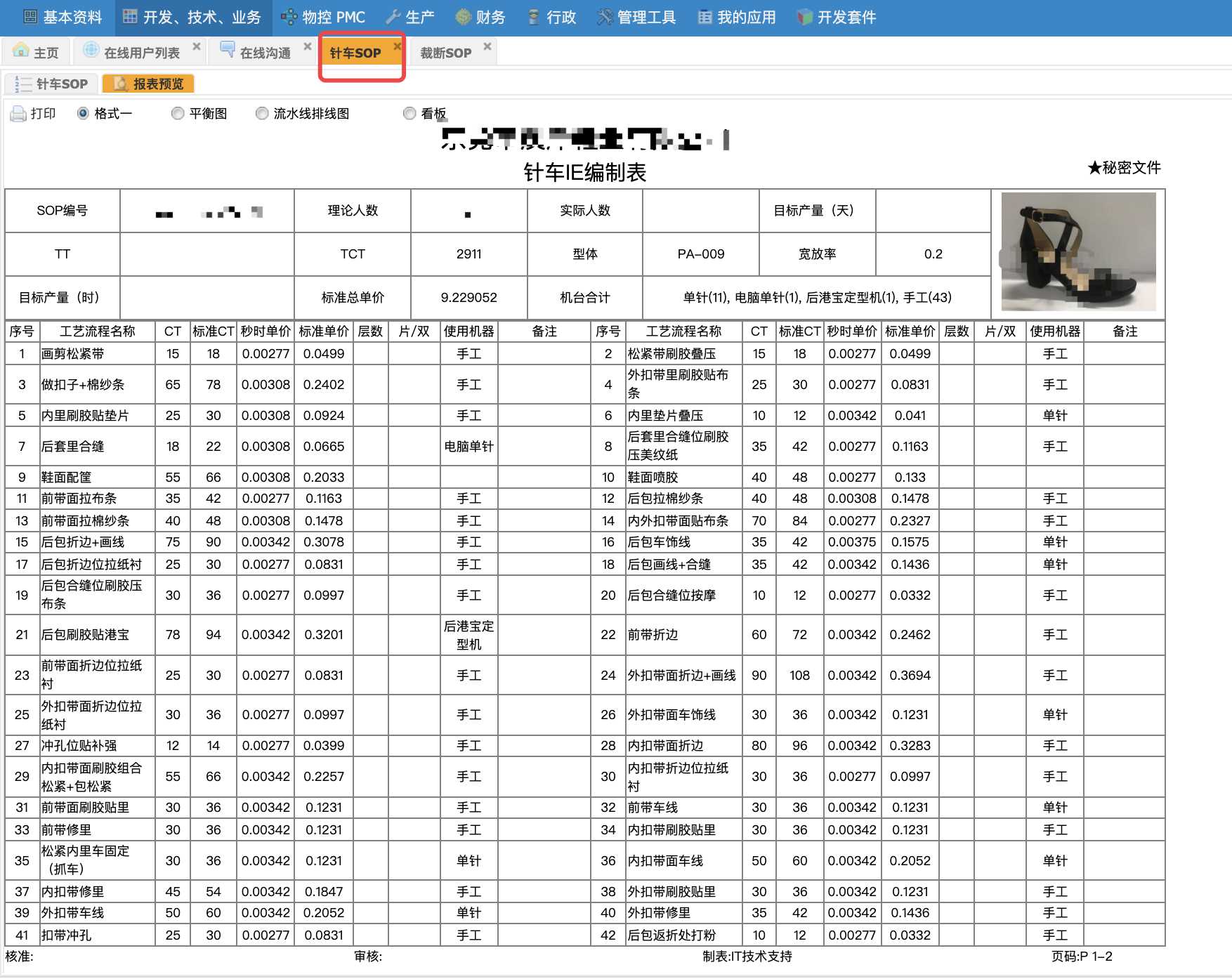Select the 格式一 radio option

tap(83, 114)
